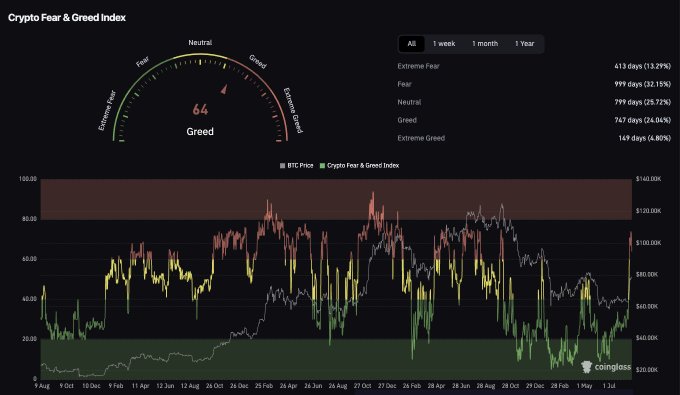Click the 80.00 left axis label
The height and width of the screenshot is (395, 680).
29,219
